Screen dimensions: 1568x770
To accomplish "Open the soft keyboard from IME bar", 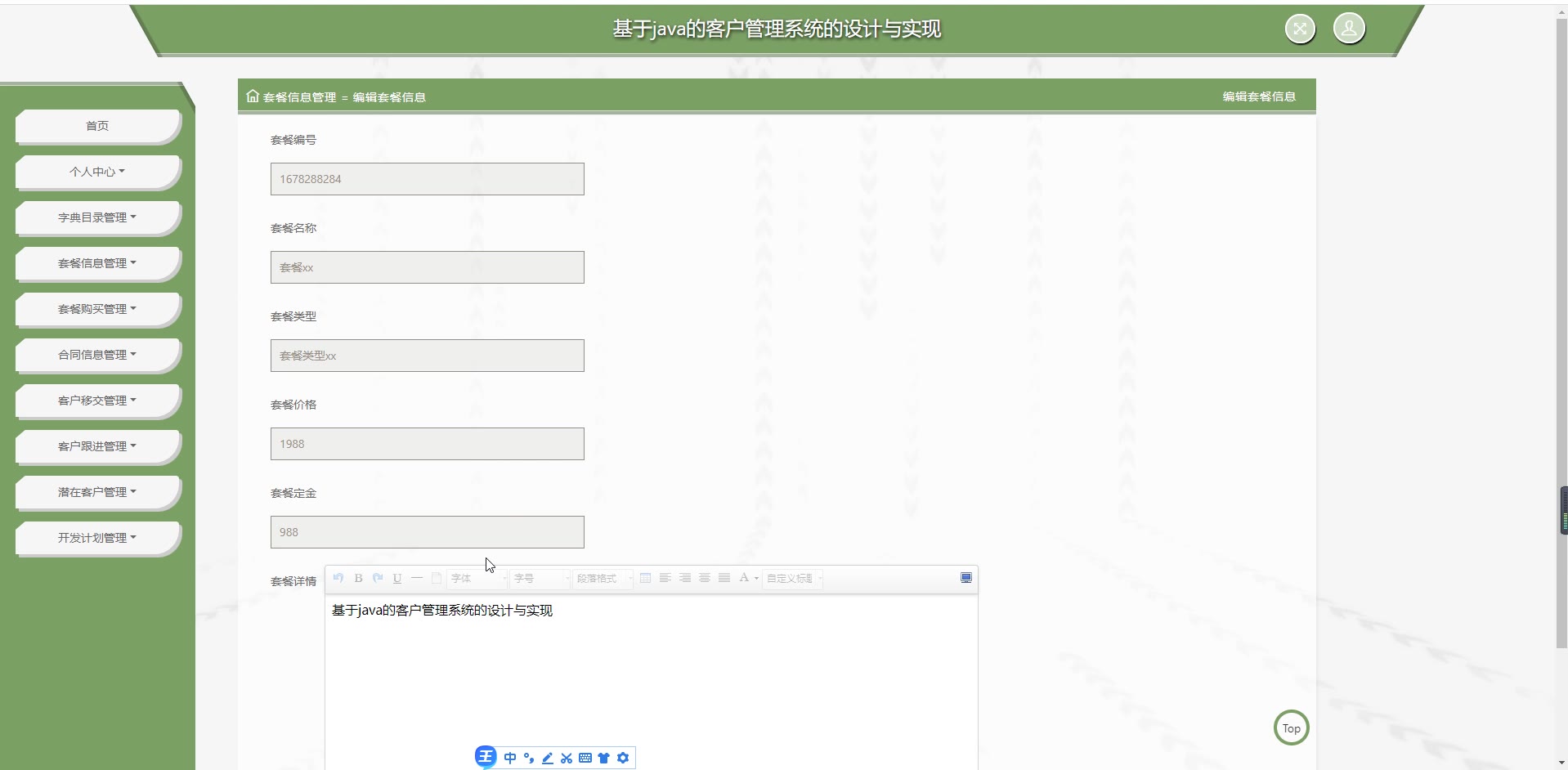I will (585, 758).
